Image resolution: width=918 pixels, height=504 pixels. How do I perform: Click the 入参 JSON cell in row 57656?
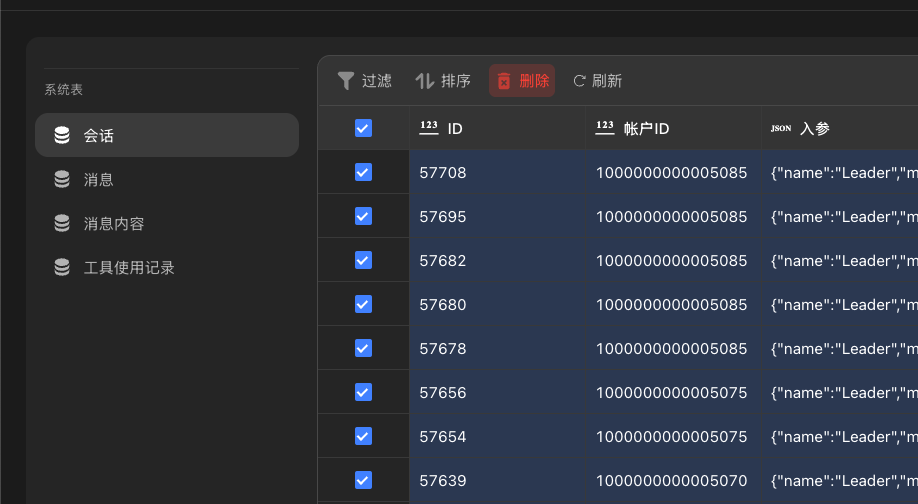(x=840, y=392)
